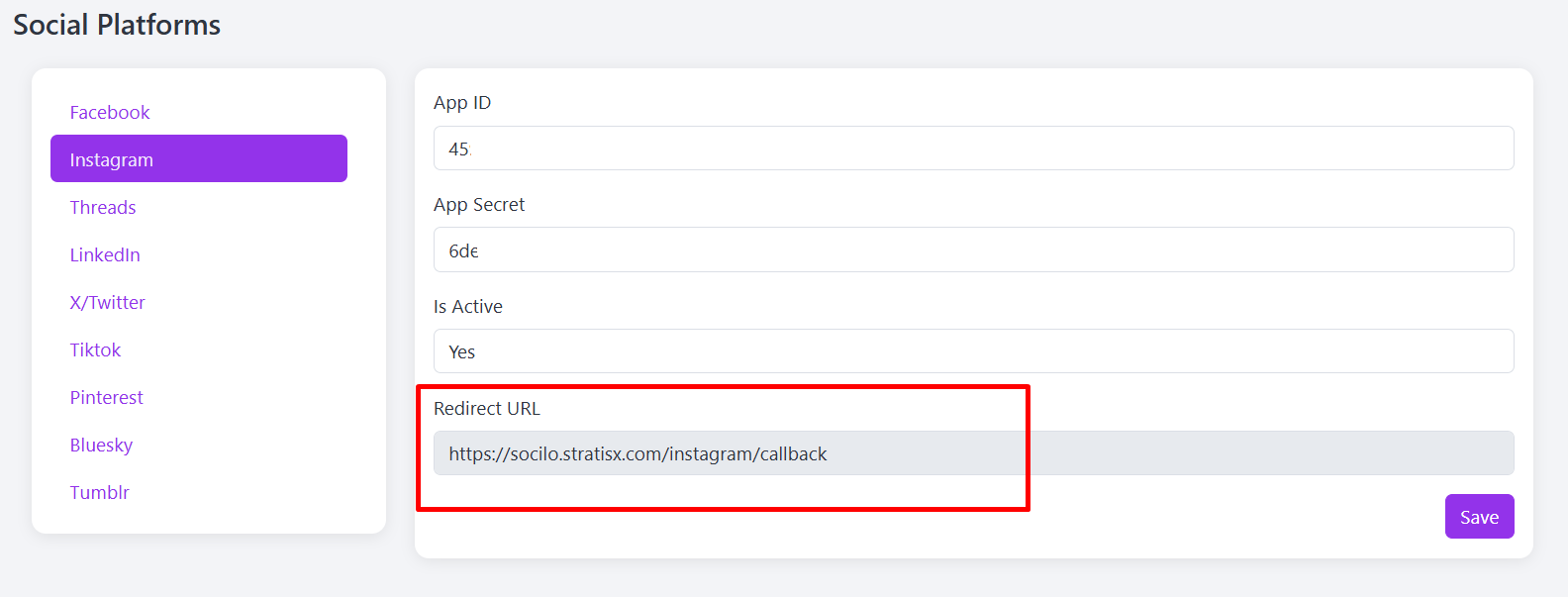Switch to the Tumblr entry
Screen dimensions: 1568x597
[99, 492]
